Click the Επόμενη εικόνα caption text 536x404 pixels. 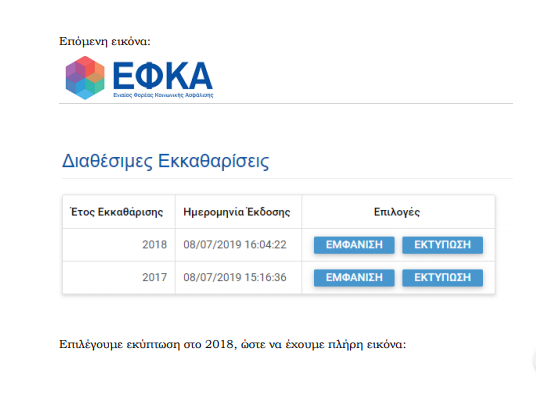[x=105, y=41]
